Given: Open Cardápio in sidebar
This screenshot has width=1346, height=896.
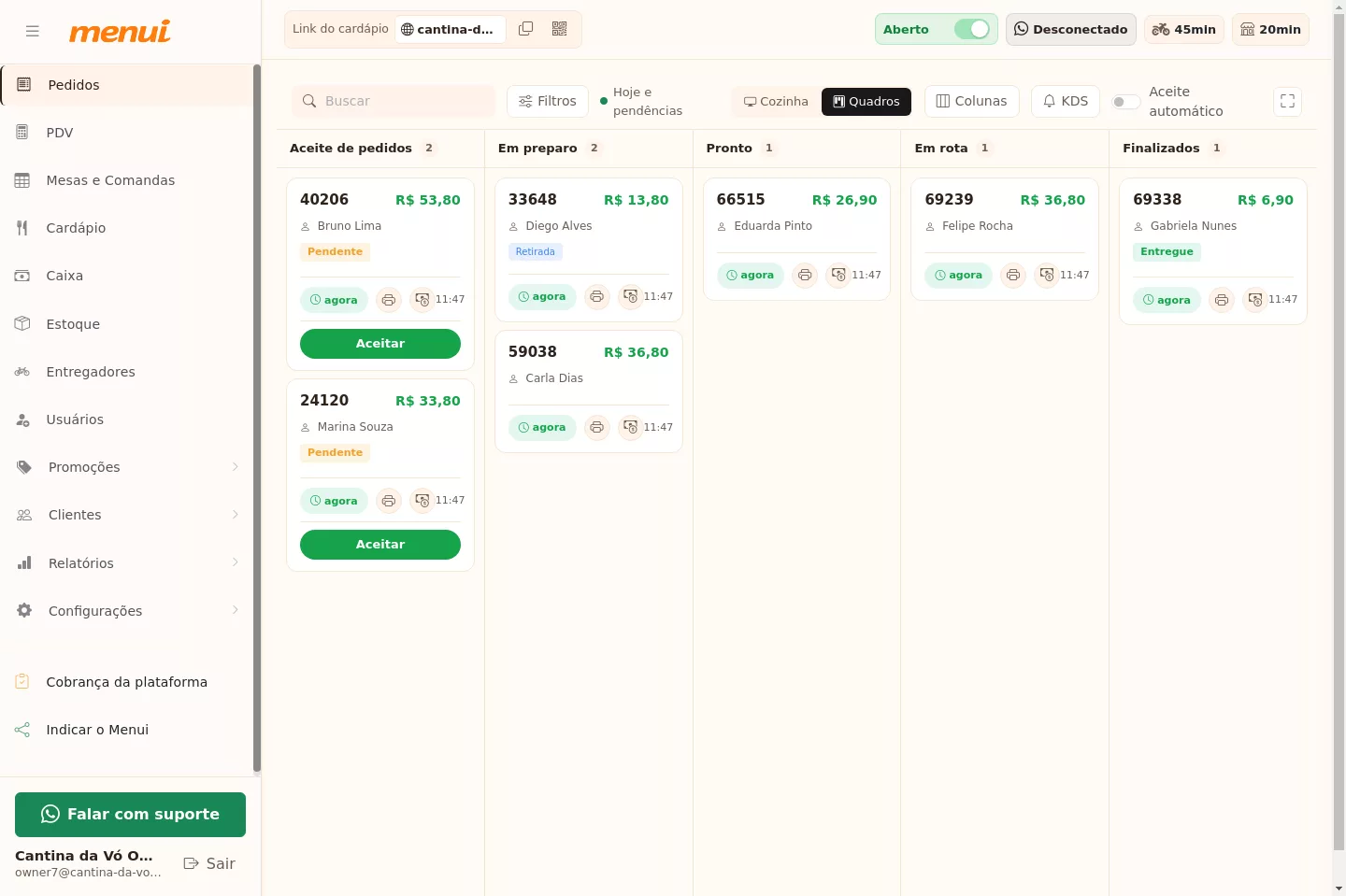Looking at the screenshot, I should point(127,228).
